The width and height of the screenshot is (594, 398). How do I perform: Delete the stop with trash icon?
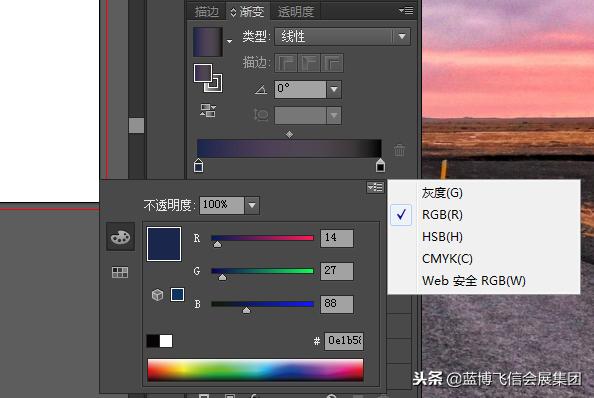[x=399, y=150]
